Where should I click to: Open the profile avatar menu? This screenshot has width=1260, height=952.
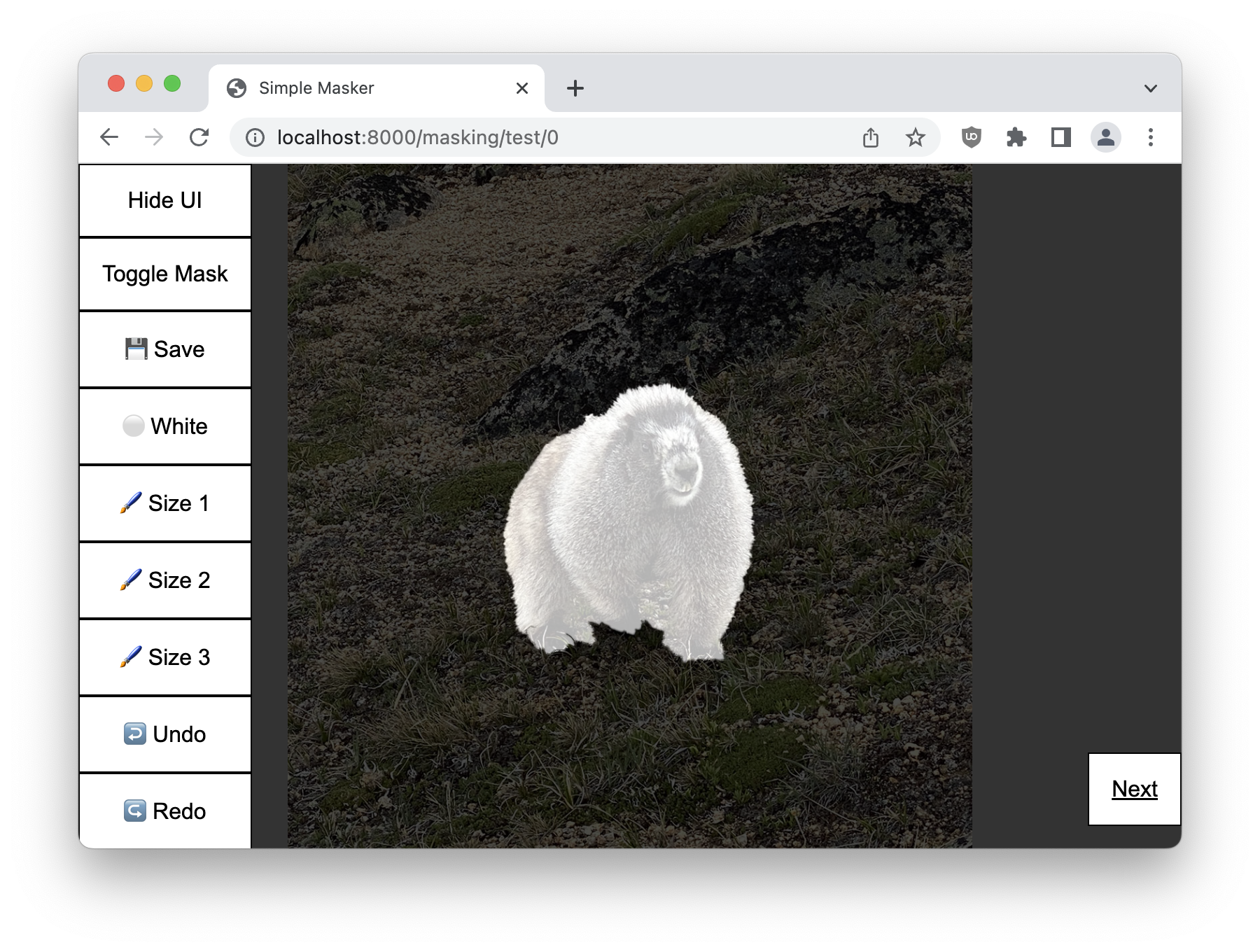[x=1106, y=137]
